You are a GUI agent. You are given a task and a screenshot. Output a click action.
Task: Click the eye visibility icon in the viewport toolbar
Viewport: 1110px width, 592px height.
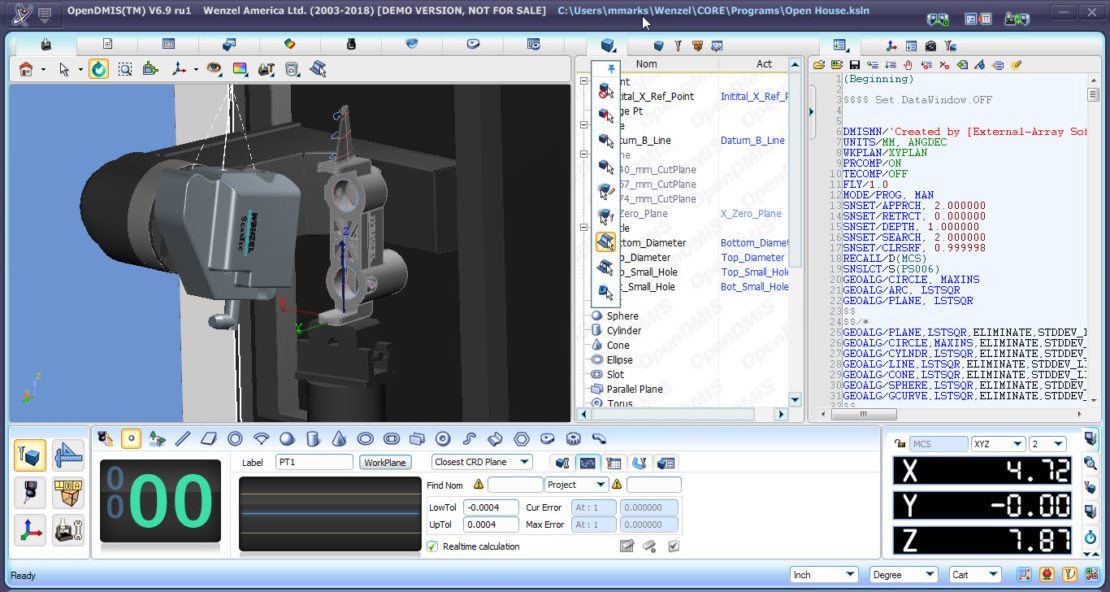coord(215,69)
